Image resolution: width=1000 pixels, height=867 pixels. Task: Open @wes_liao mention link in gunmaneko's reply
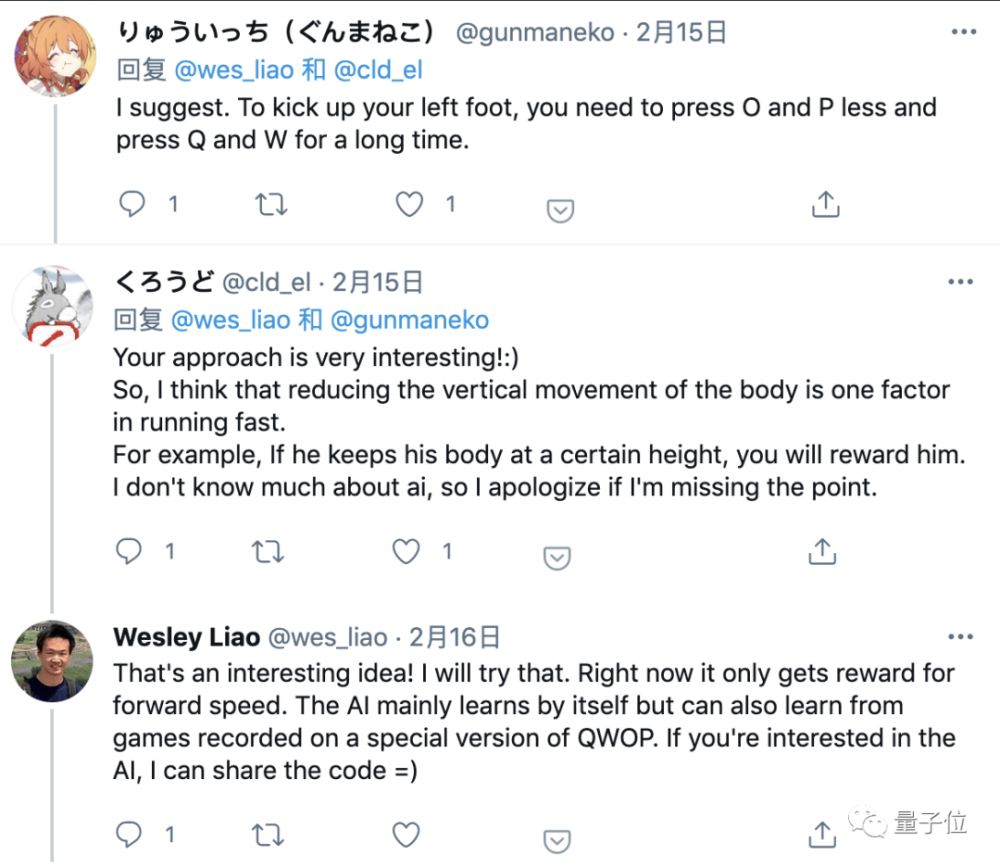tap(234, 70)
